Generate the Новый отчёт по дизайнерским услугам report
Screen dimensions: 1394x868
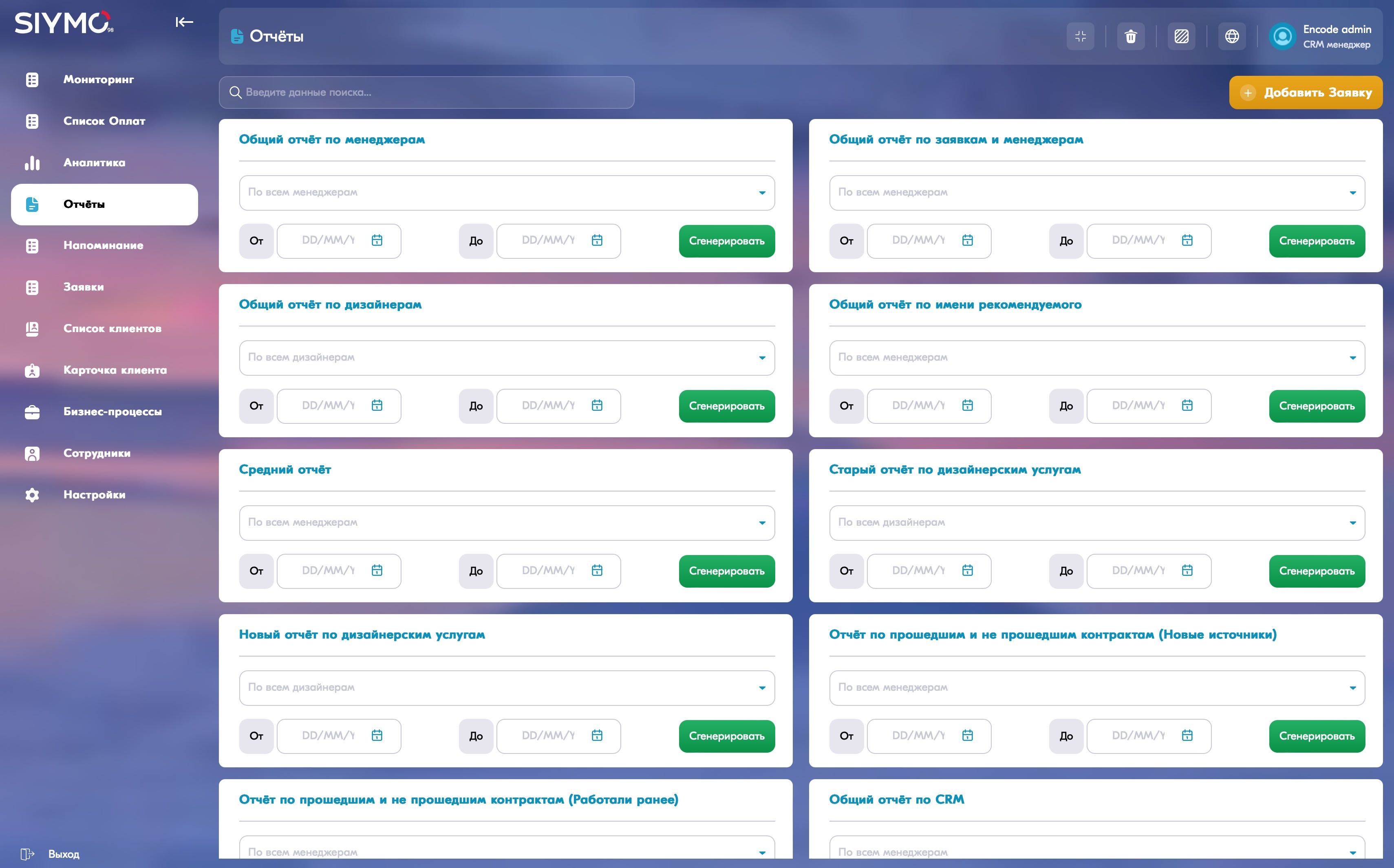(726, 736)
